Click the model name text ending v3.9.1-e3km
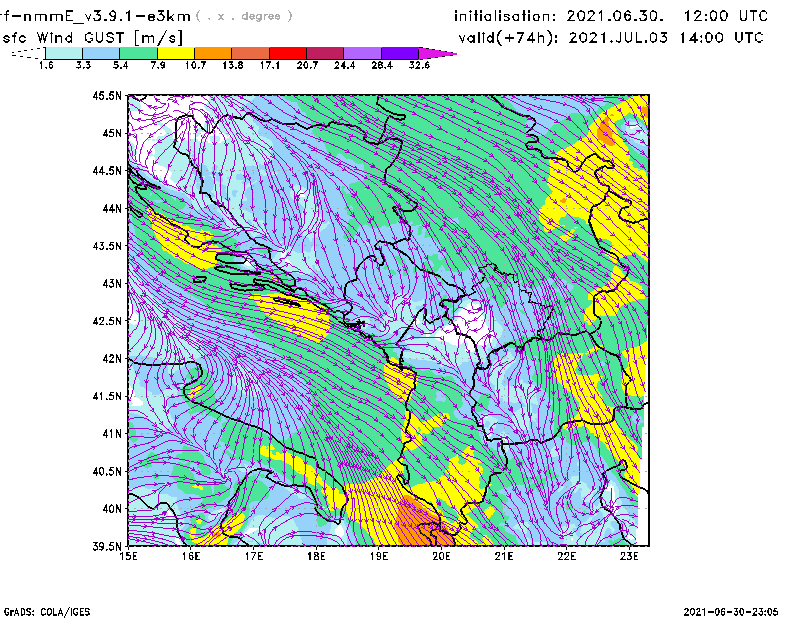The image size is (800, 618). tap(95, 16)
